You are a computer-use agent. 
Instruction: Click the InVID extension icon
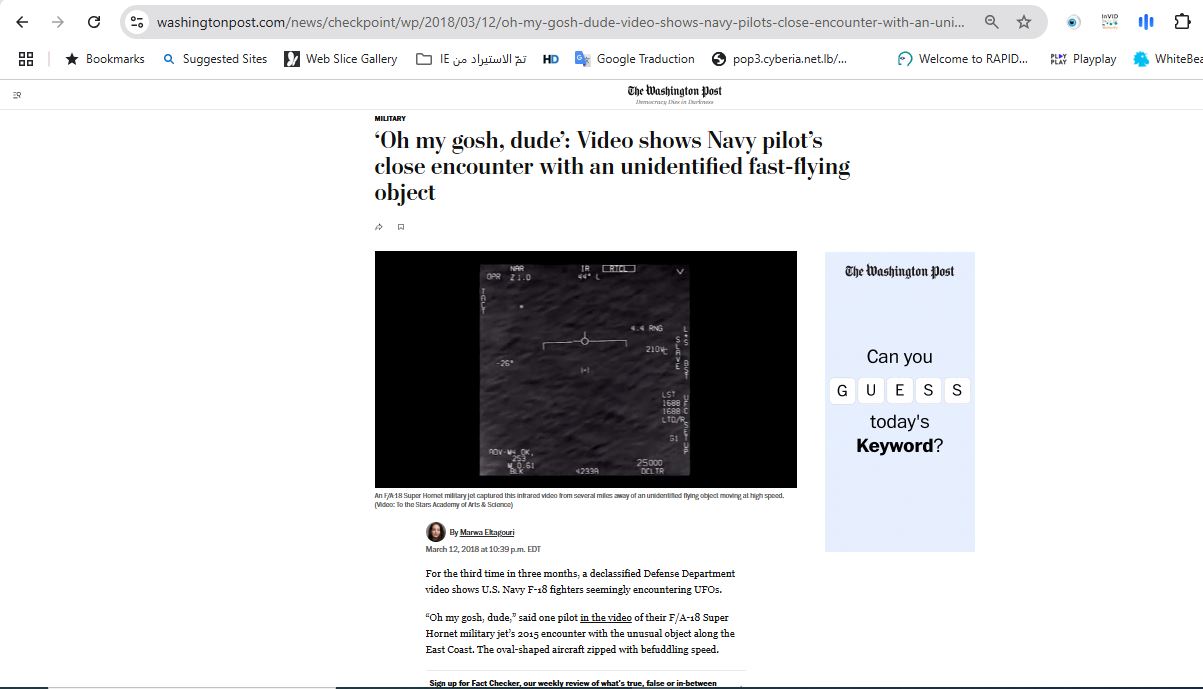pyautogui.click(x=1109, y=22)
